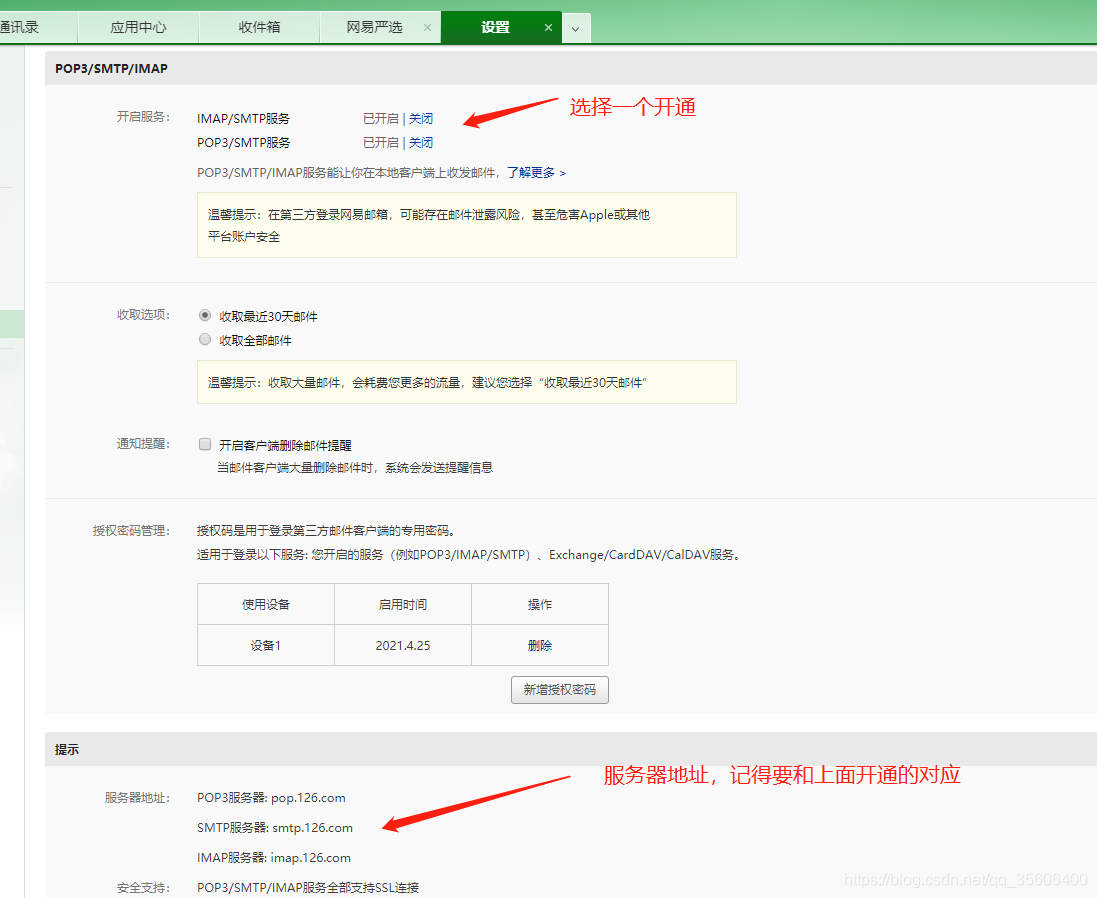Enable 开启客户端删除邮件提醒 checkbox
Screen dimensions: 1097x898
[205, 444]
